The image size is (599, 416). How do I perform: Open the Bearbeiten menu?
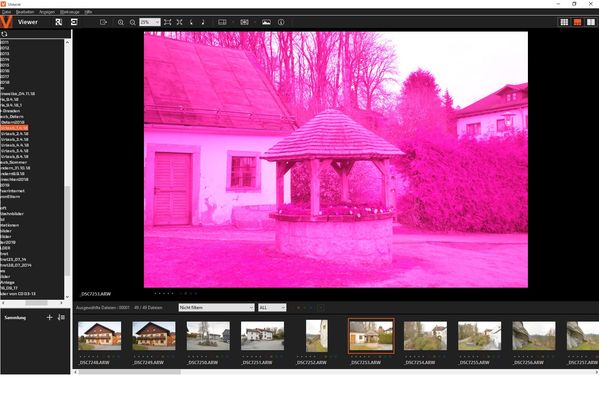point(25,12)
